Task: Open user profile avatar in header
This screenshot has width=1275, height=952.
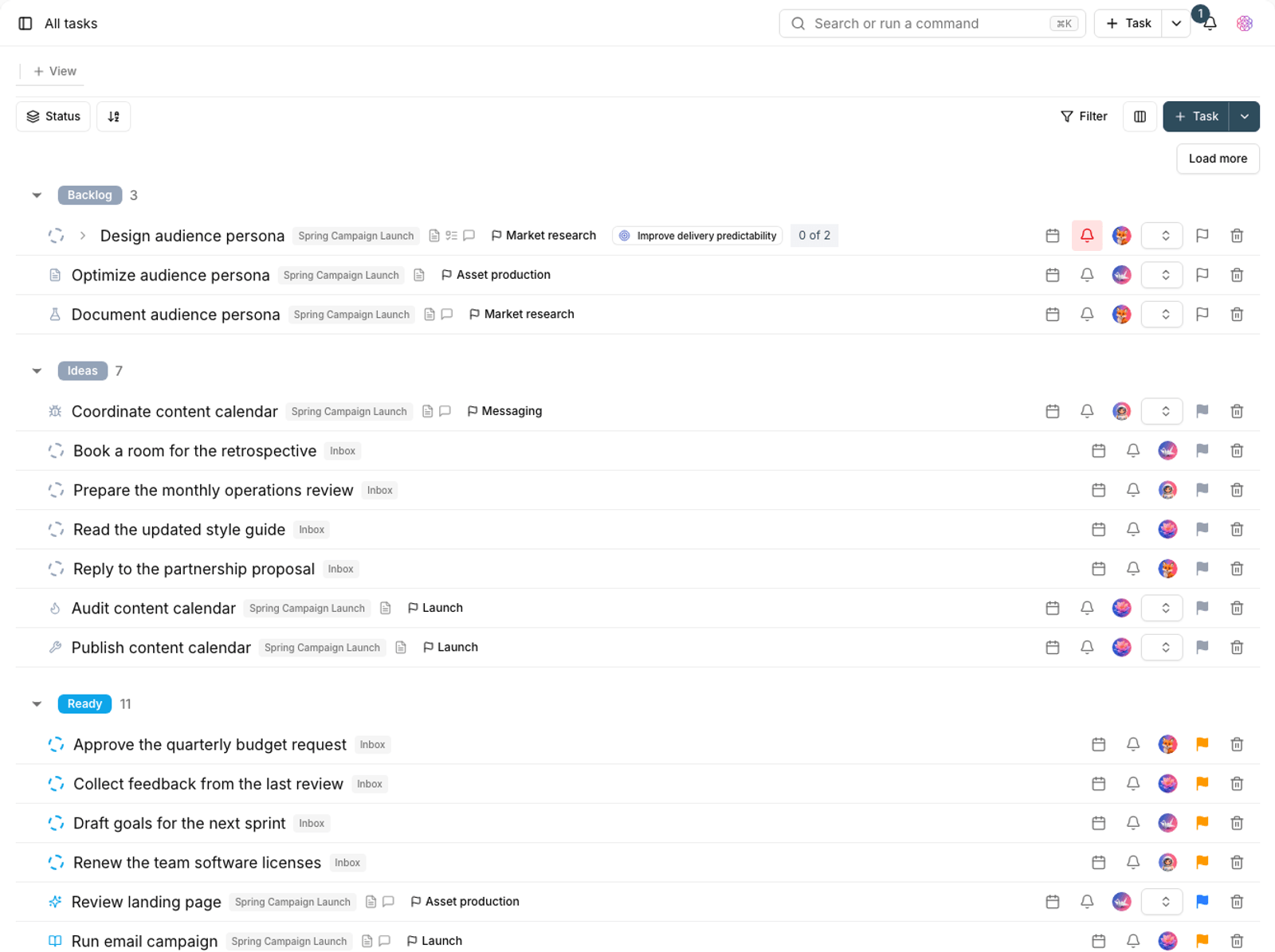Action: click(1245, 24)
